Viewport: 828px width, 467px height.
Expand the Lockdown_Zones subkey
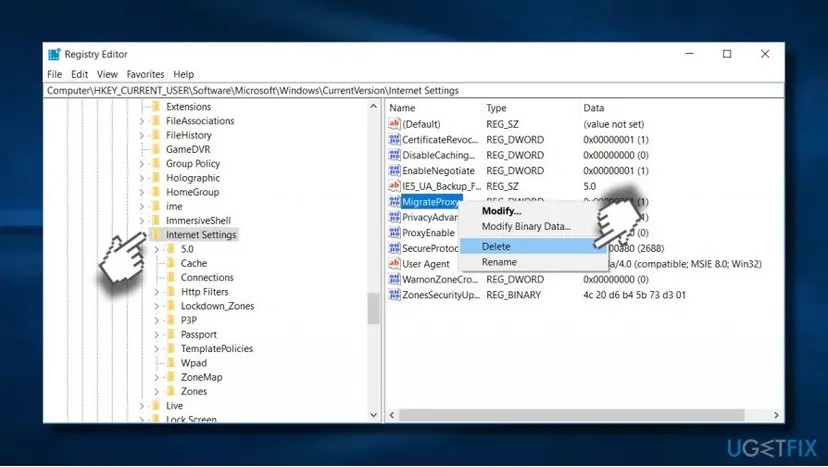pos(156,306)
